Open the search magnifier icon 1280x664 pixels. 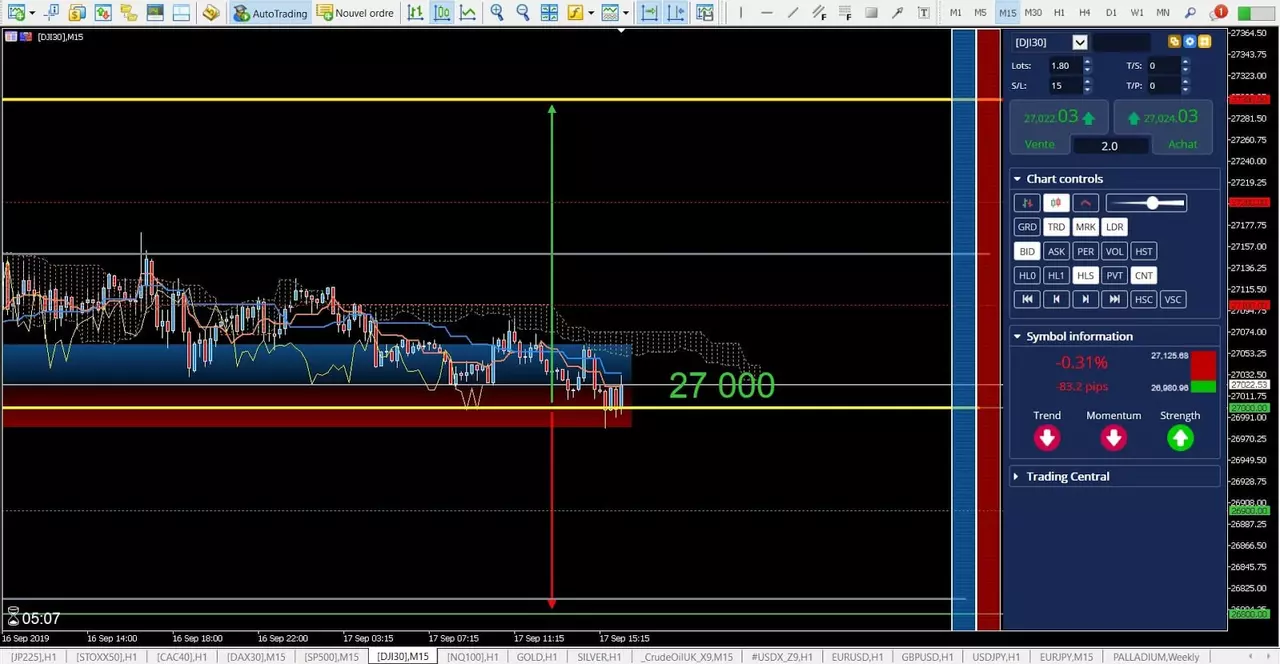1190,13
